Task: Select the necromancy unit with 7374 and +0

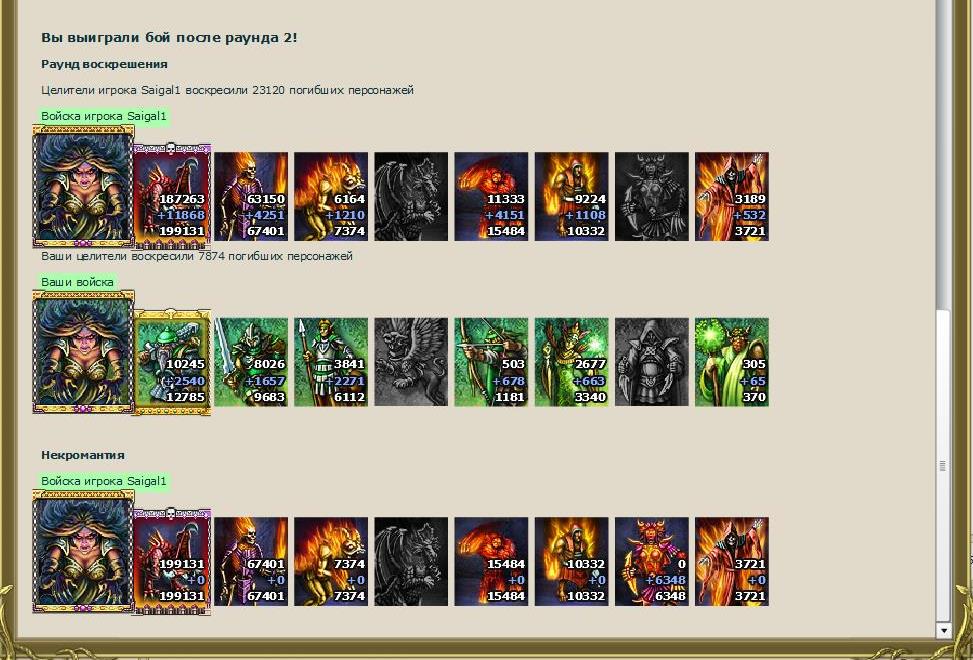Action: click(x=331, y=561)
